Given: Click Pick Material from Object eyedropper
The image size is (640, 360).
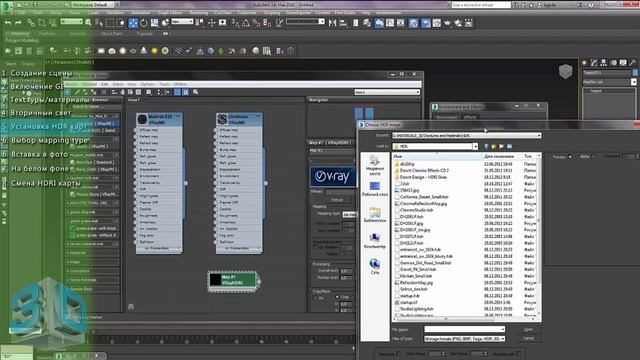Looking at the screenshot, I should click(77, 92).
